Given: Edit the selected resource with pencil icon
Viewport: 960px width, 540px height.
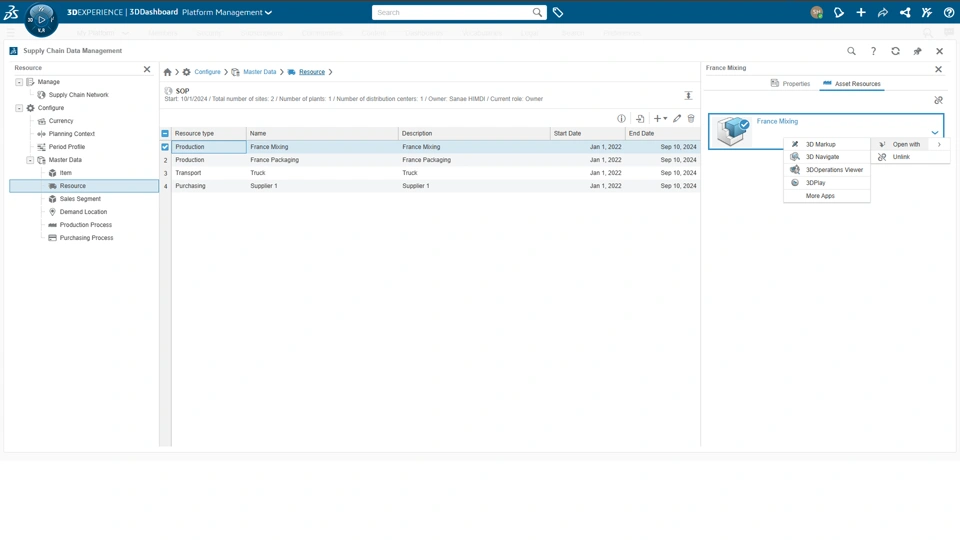Looking at the screenshot, I should 677,119.
